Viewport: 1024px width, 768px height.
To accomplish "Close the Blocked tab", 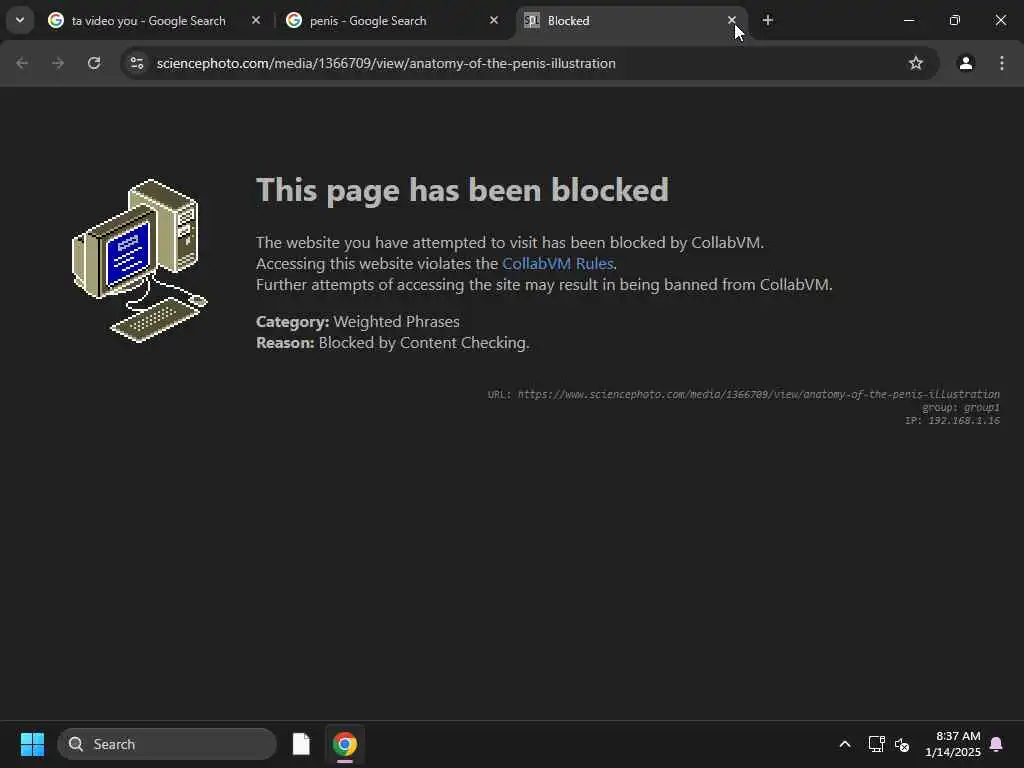I will 731,20.
